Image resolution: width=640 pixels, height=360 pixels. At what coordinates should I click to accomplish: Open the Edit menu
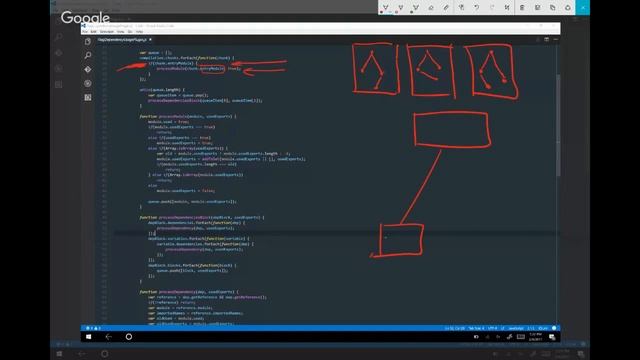click(93, 31)
